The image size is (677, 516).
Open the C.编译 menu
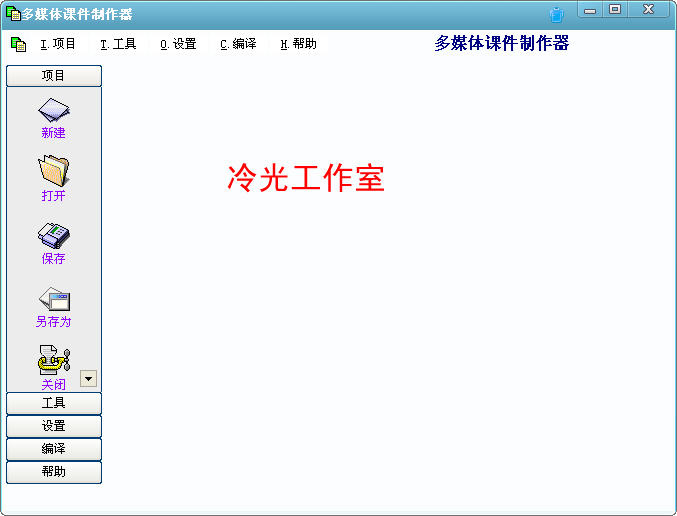pyautogui.click(x=238, y=44)
